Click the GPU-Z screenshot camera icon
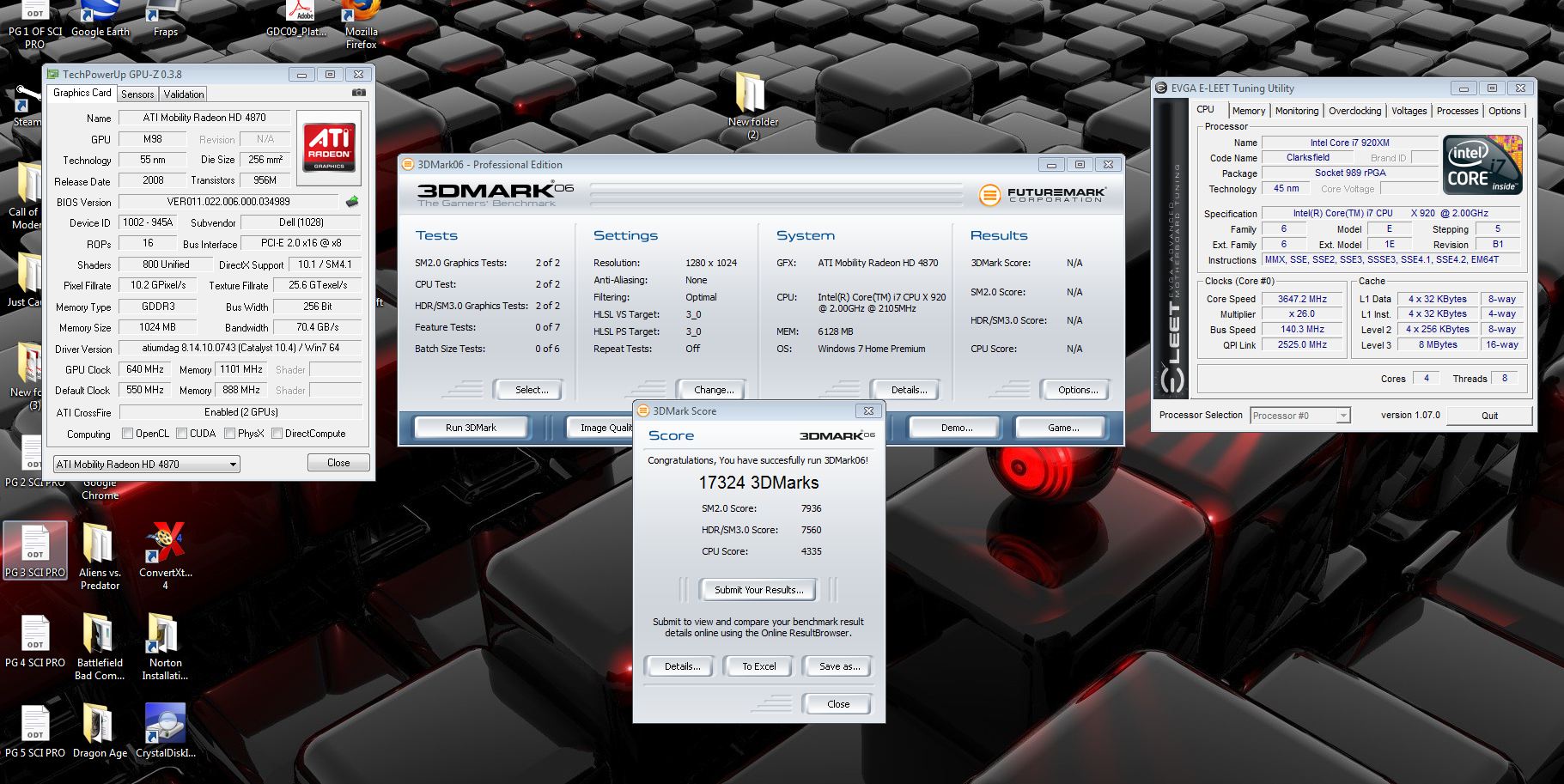This screenshot has height=784, width=1564. [359, 93]
